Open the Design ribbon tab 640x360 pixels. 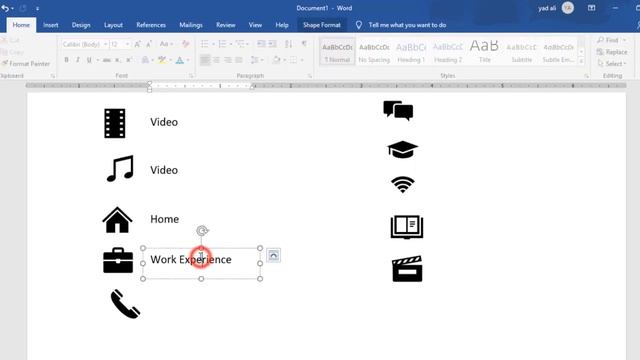click(x=81, y=25)
